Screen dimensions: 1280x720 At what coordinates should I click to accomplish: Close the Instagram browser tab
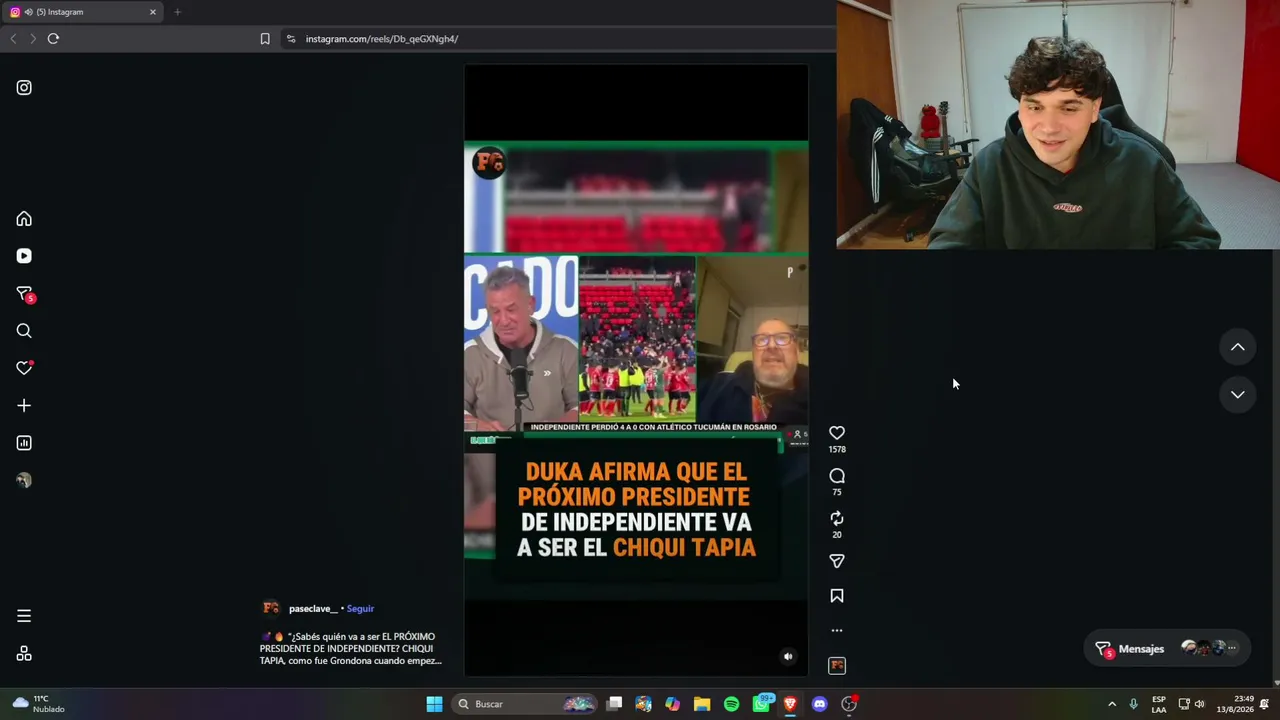click(153, 12)
